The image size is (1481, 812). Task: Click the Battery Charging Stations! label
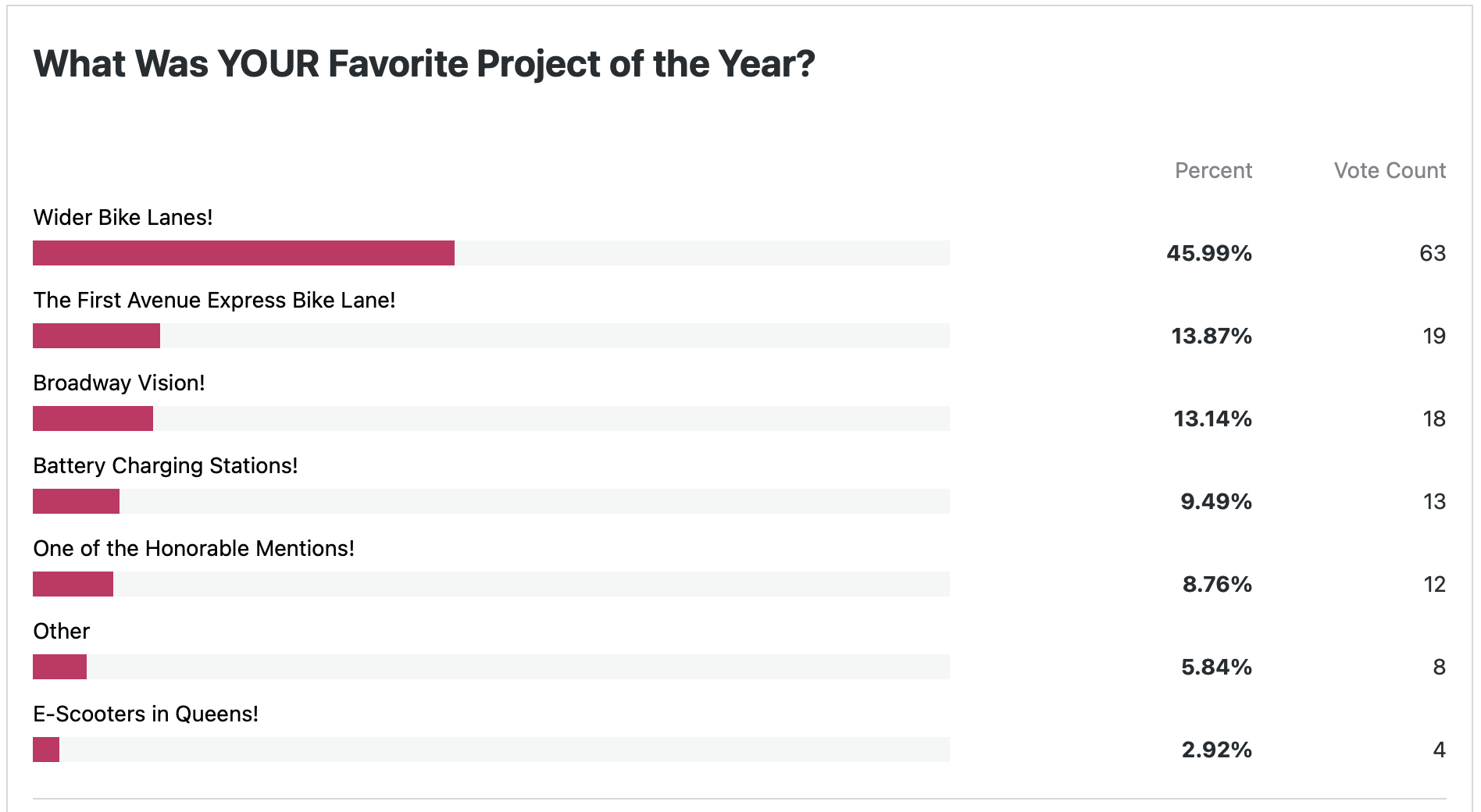click(x=165, y=465)
